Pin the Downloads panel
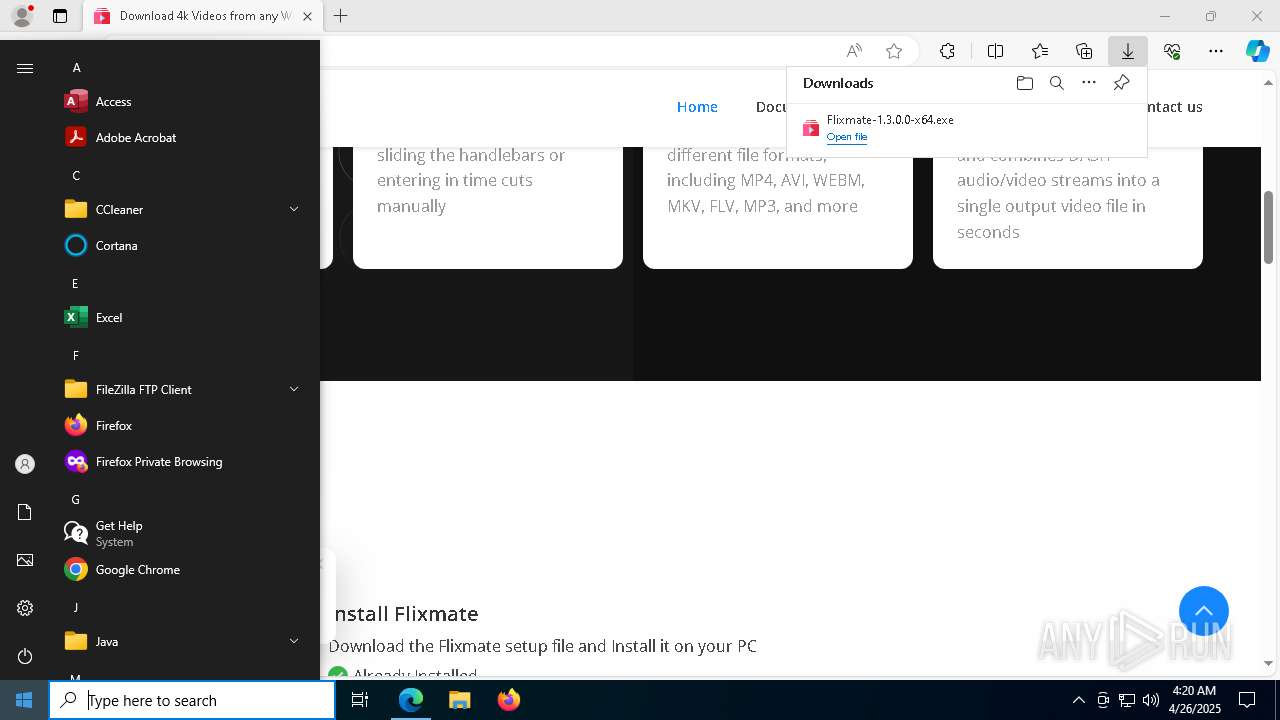Screen dimensions: 1280x720 tap(1121, 83)
